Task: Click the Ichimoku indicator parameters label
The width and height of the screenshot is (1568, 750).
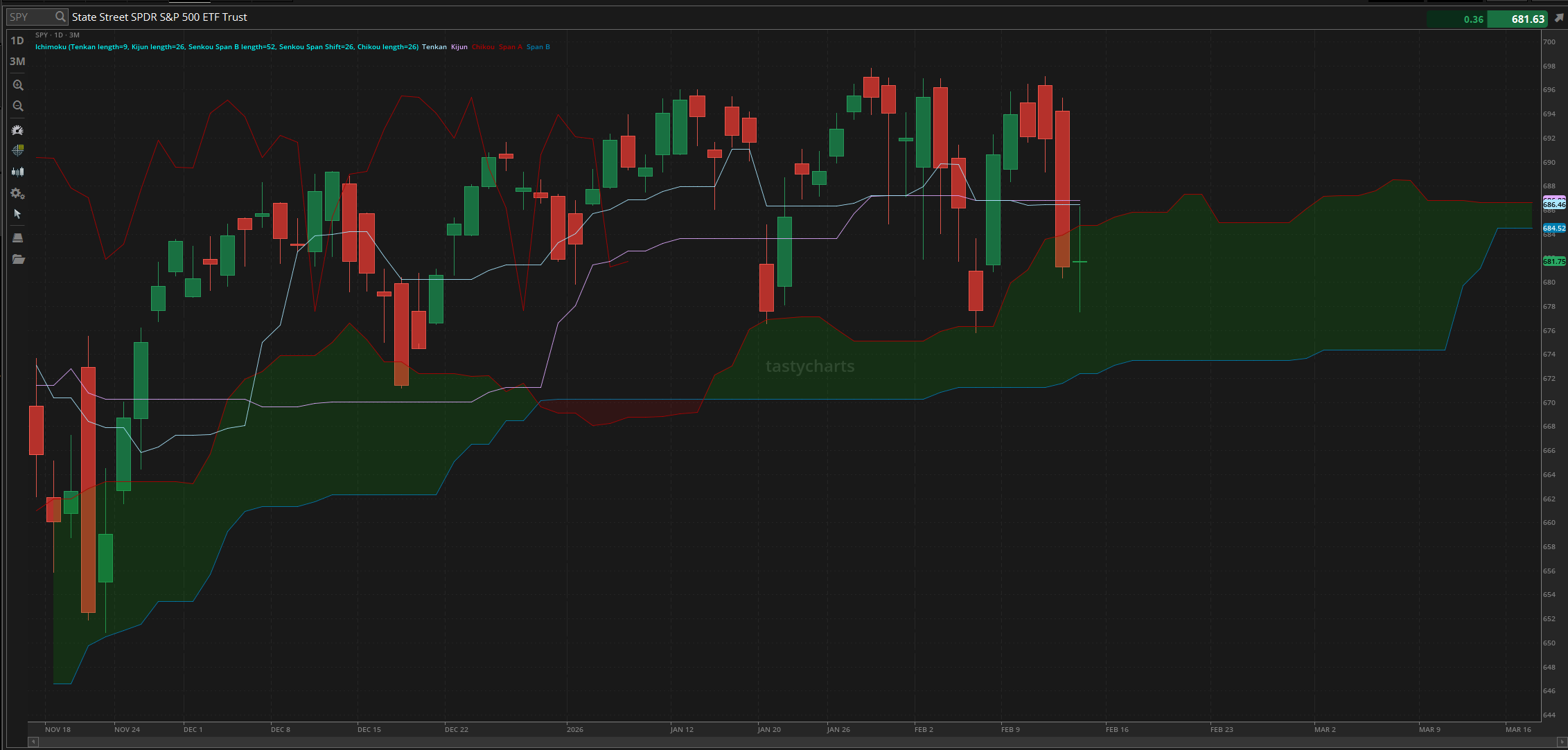Action: (x=227, y=47)
